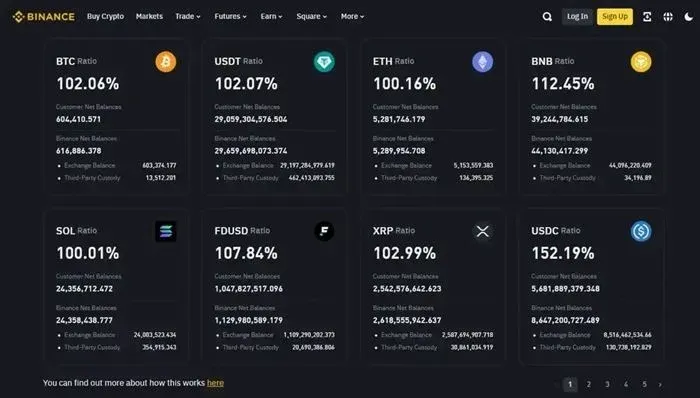This screenshot has width=700, height=398.
Task: Go to page 3 in pagination
Action: click(x=607, y=384)
